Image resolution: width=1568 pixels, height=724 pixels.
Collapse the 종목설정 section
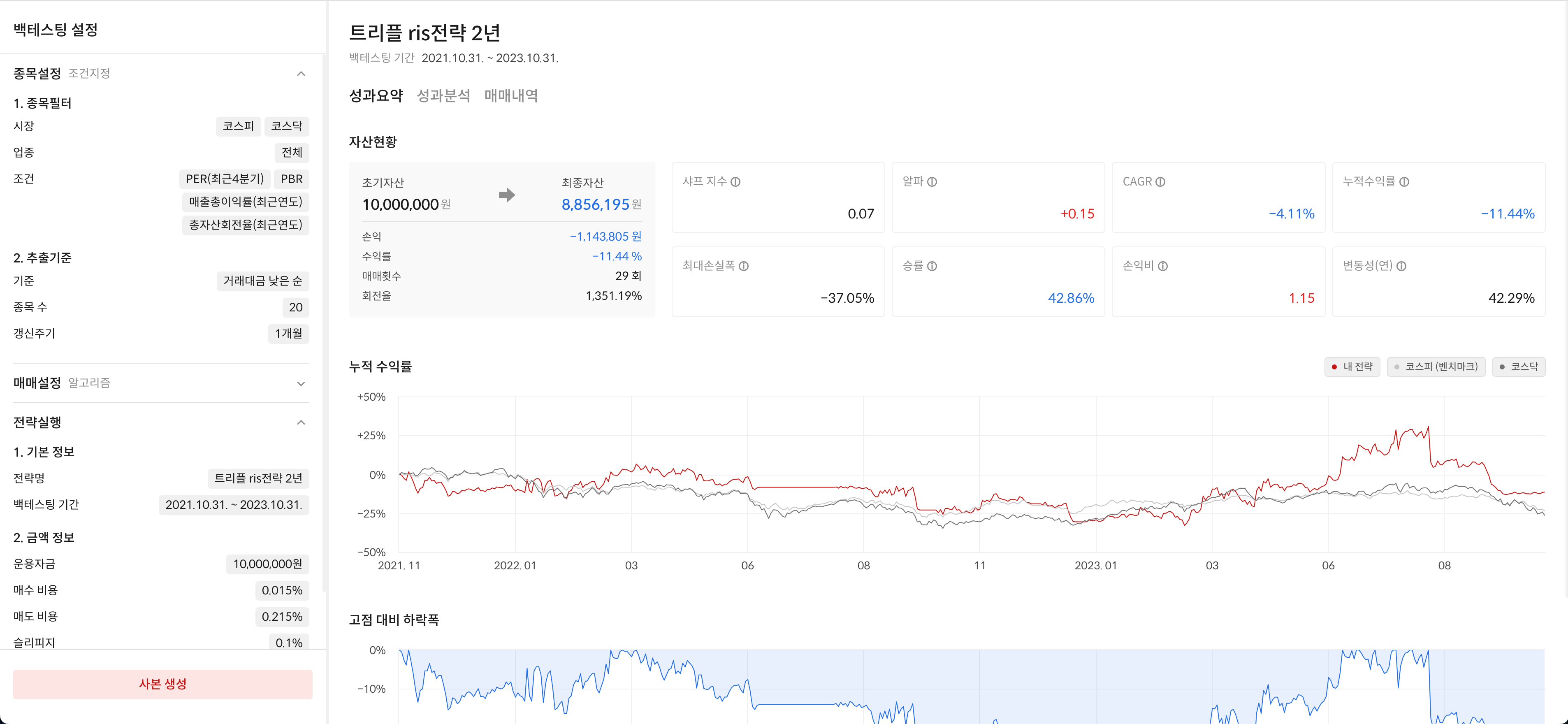point(301,74)
